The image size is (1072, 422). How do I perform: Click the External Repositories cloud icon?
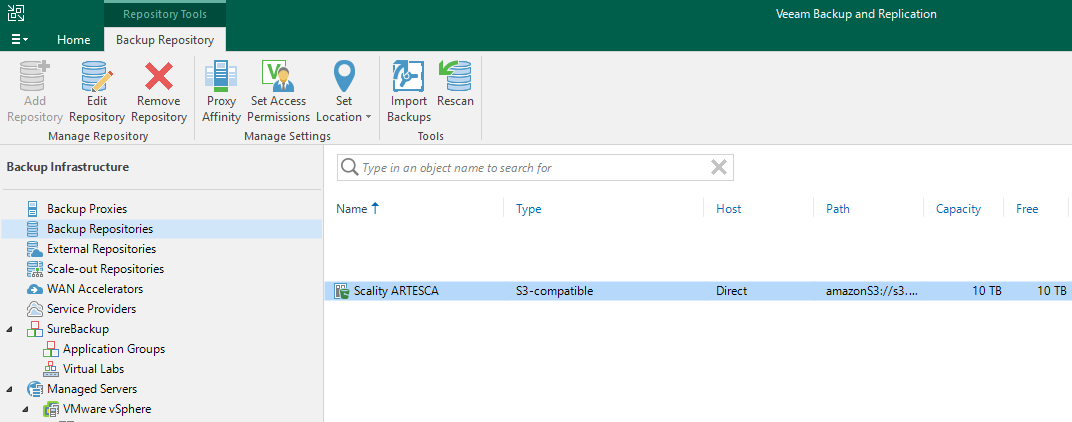34,249
